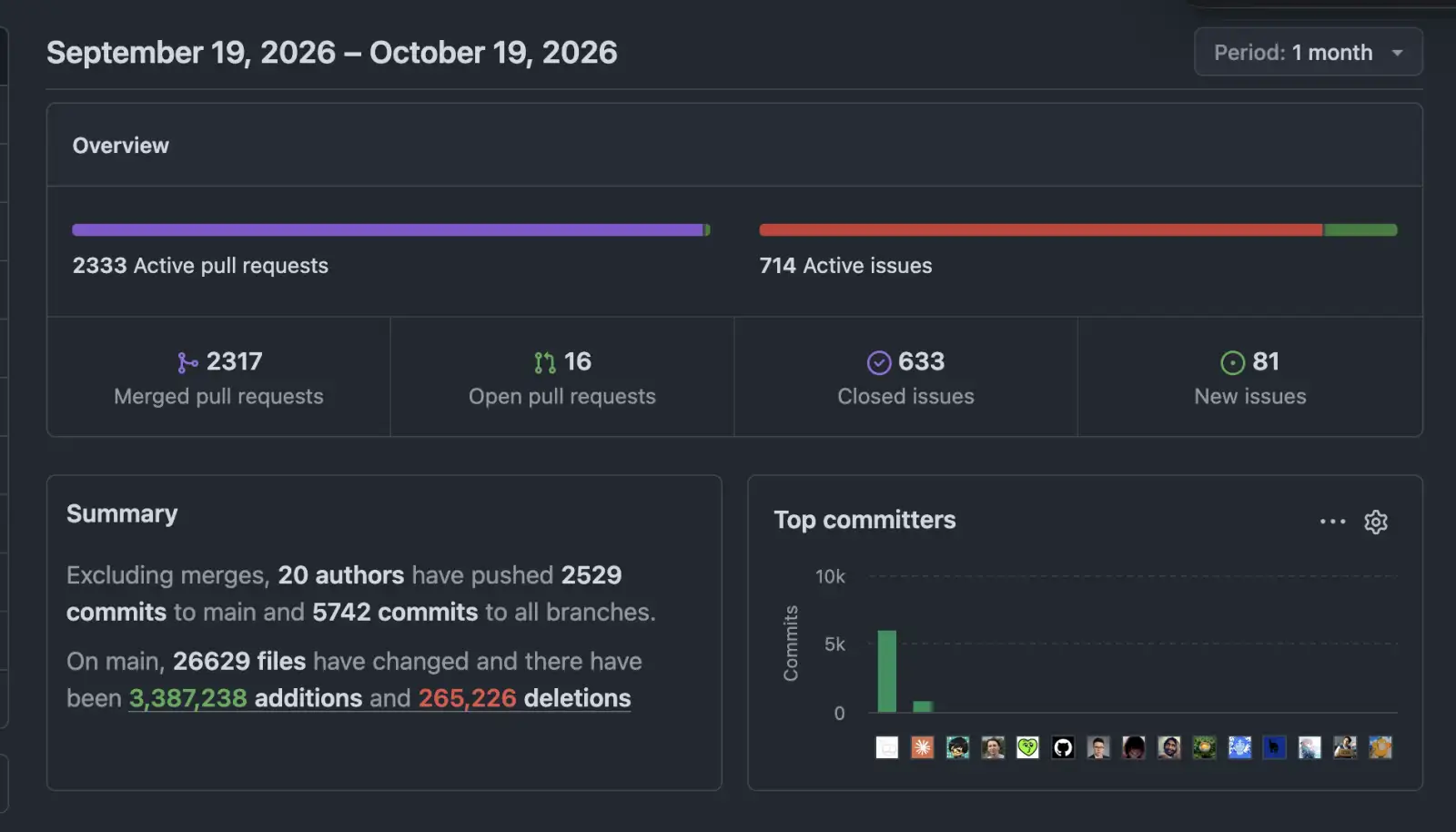View the 81 New issues

tap(1249, 377)
